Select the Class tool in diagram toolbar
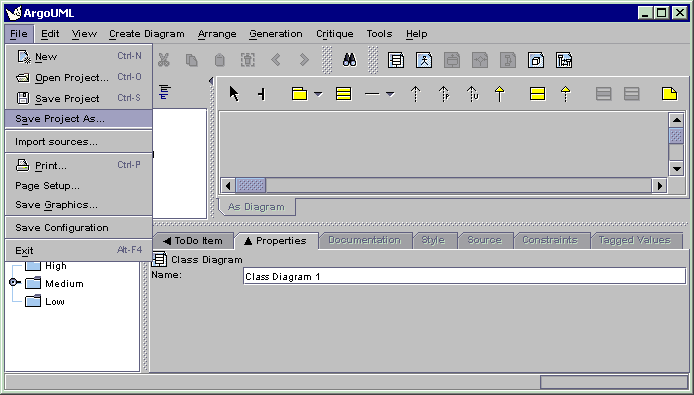 343,94
